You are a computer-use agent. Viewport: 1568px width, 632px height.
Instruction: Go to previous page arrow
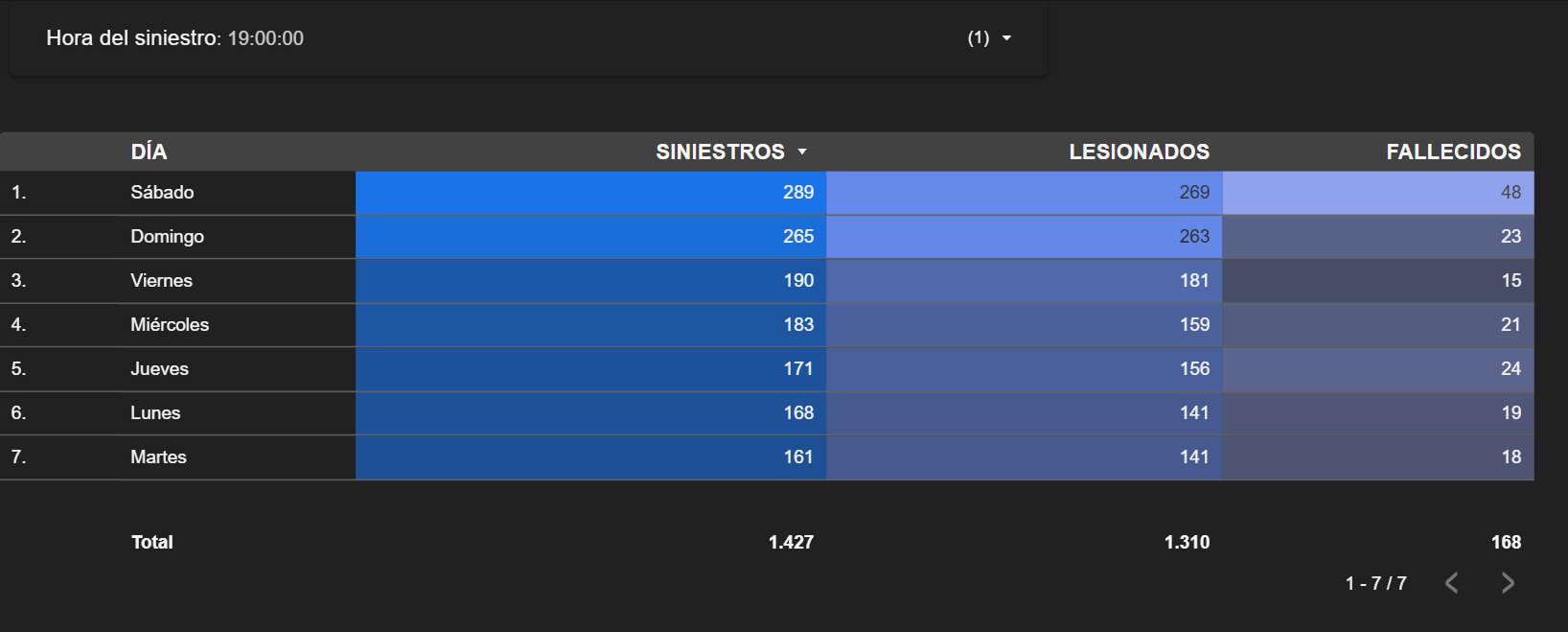1452,583
